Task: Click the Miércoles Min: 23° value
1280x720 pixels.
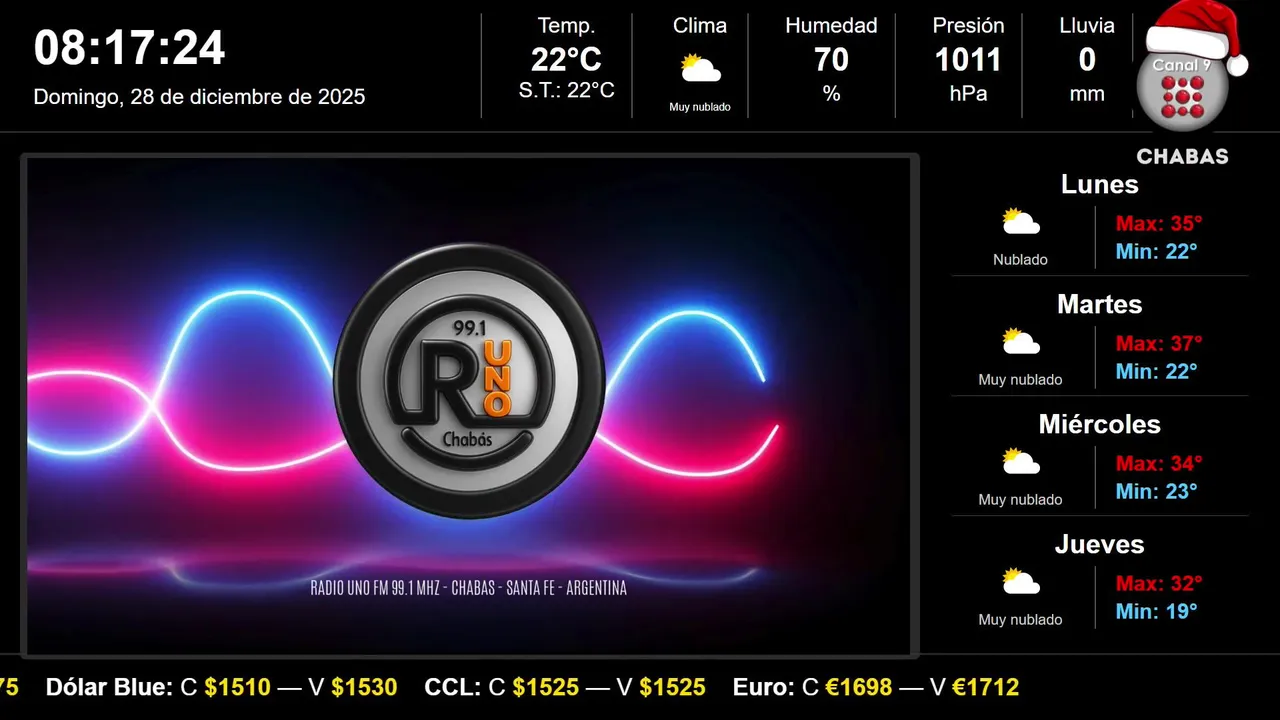Action: 1156,491
